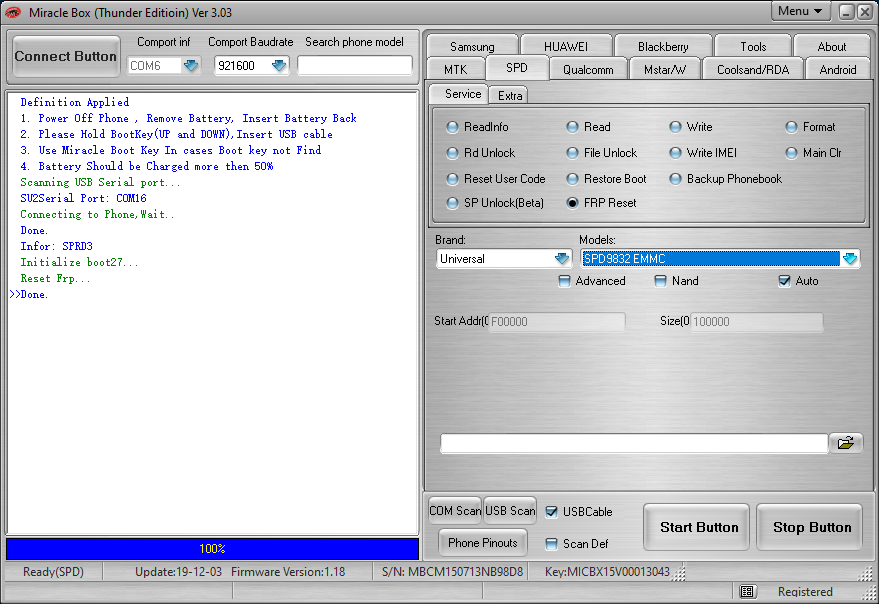This screenshot has height=604, width=879.
Task: Click the COM Scan button
Action: 455,511
